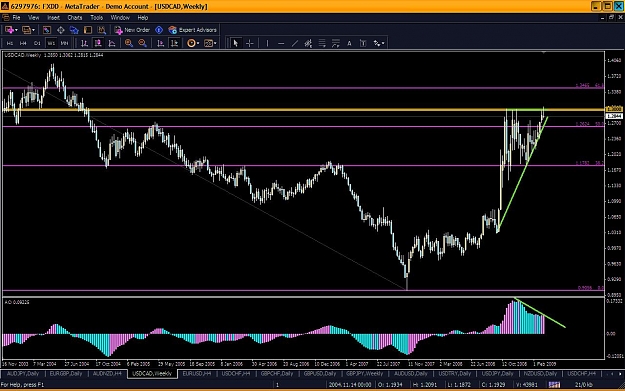Select the horizontal line tool

(281, 43)
